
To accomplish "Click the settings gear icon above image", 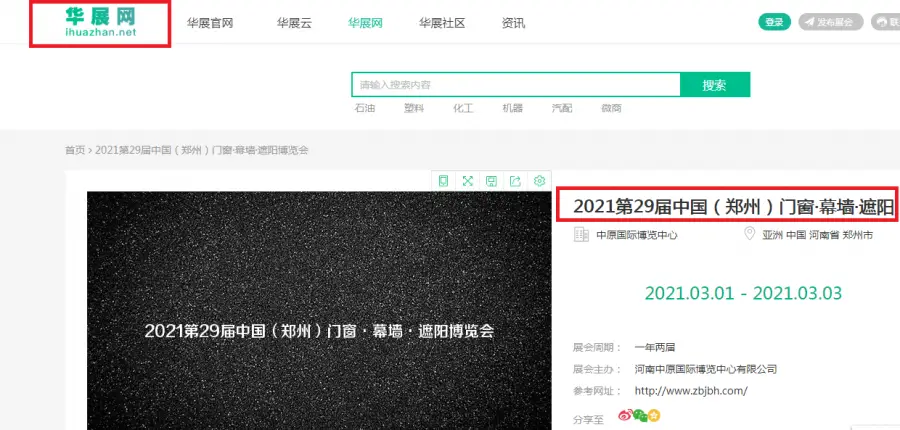I will pyautogui.click(x=539, y=181).
